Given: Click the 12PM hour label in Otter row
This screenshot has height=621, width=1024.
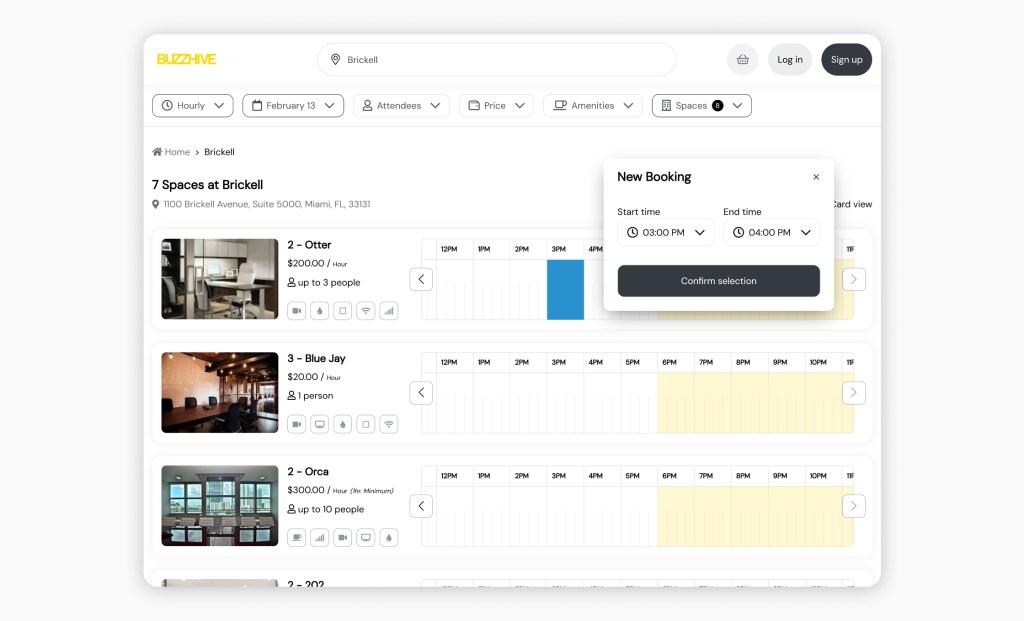Looking at the screenshot, I should (x=449, y=249).
